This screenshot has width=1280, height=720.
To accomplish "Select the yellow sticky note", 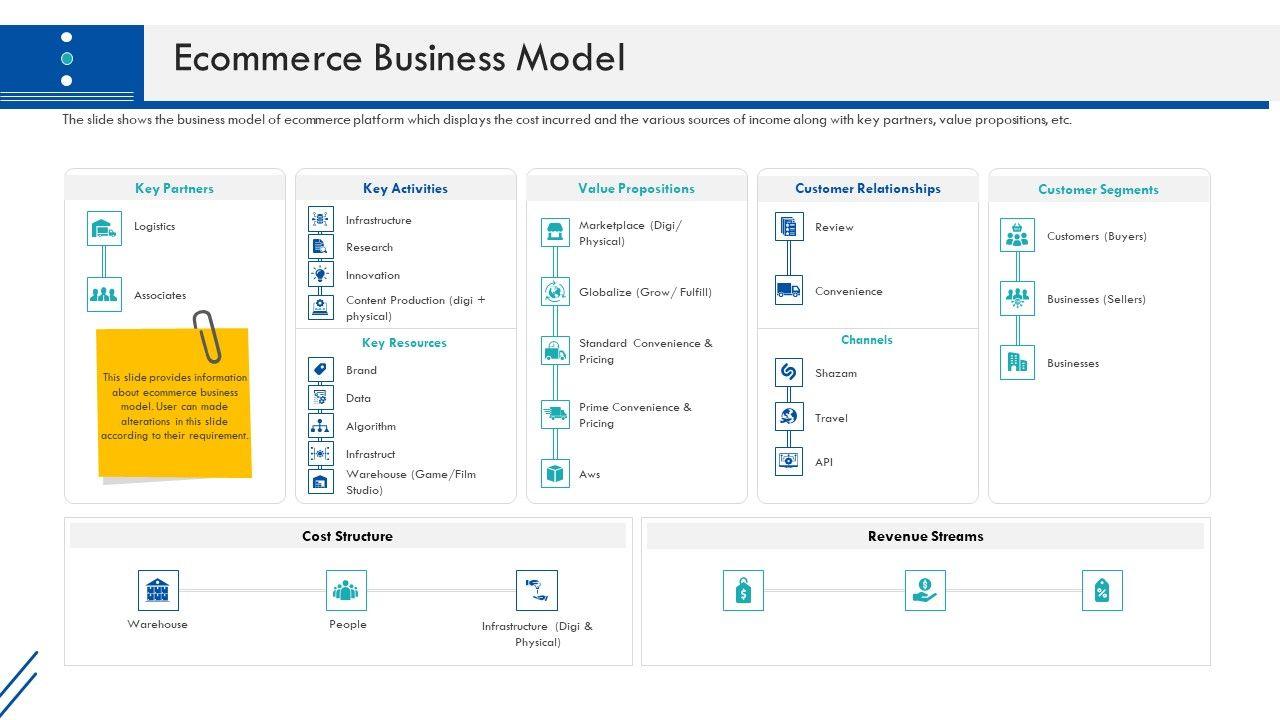I will 174,405.
